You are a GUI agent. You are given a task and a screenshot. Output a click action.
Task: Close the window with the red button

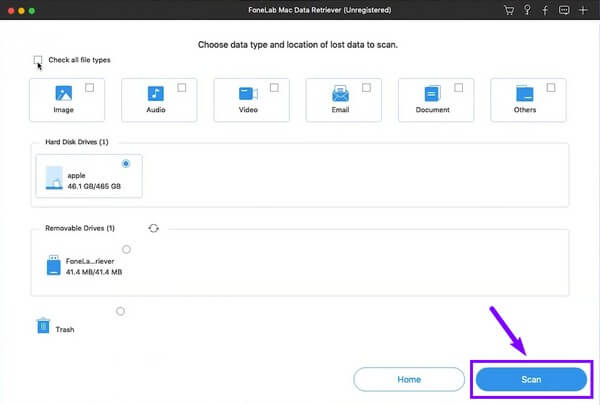(x=11, y=11)
